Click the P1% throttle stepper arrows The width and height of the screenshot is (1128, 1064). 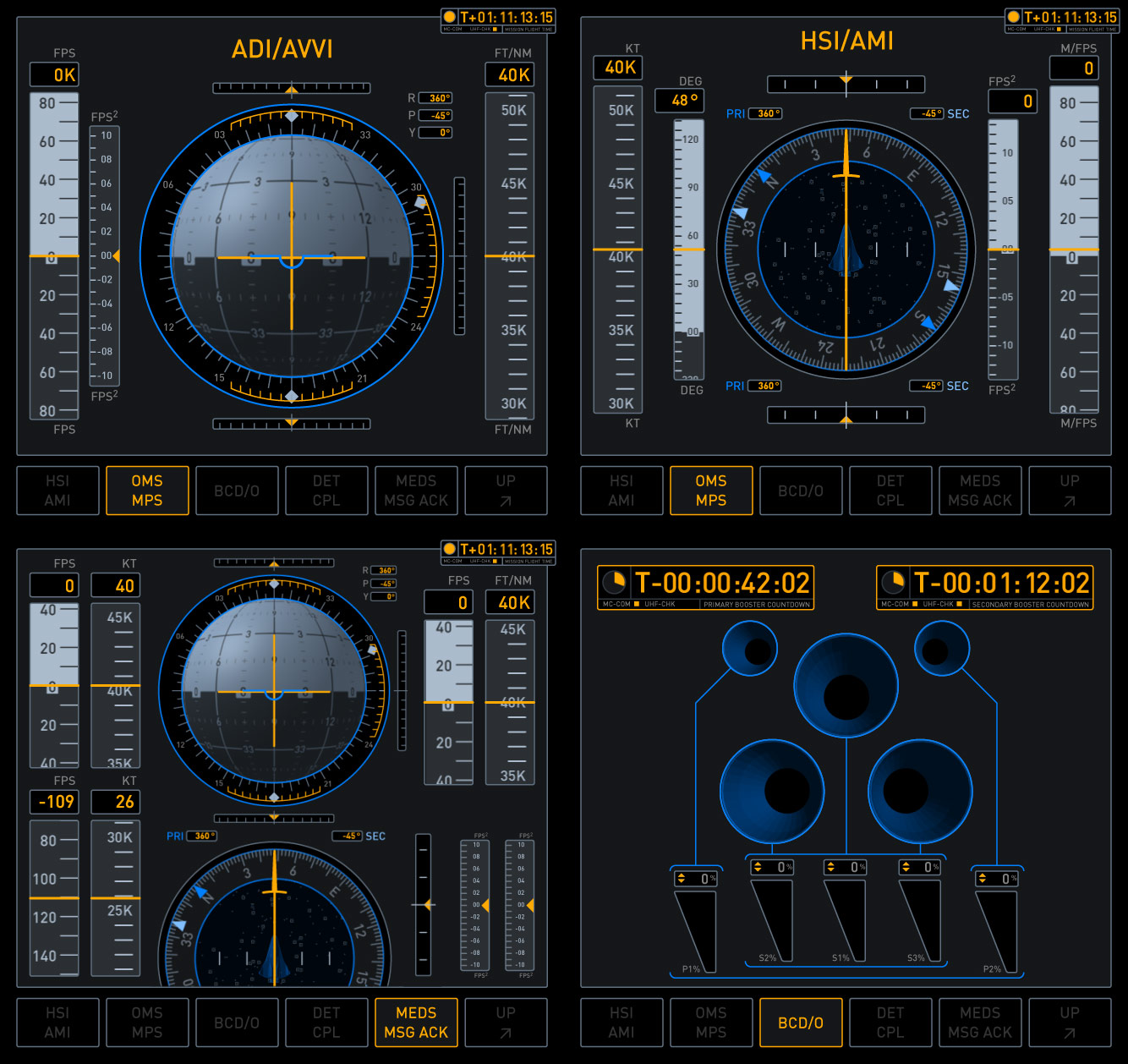tap(682, 879)
